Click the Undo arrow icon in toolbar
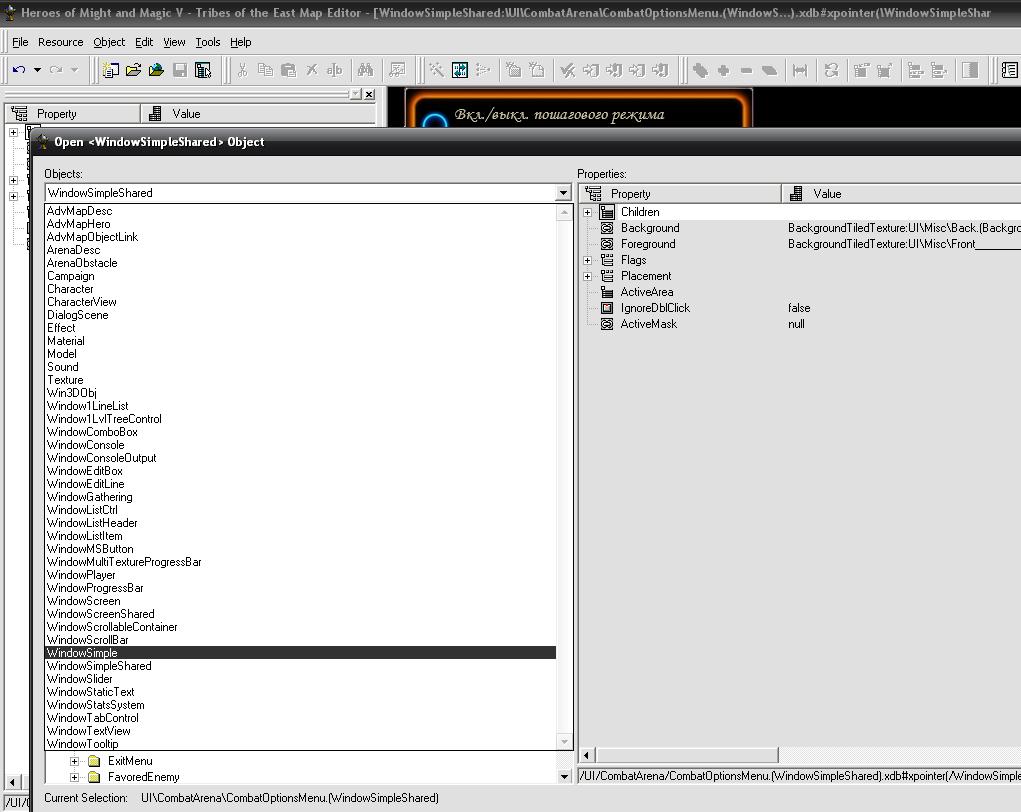The image size is (1021, 812). pyautogui.click(x=19, y=70)
